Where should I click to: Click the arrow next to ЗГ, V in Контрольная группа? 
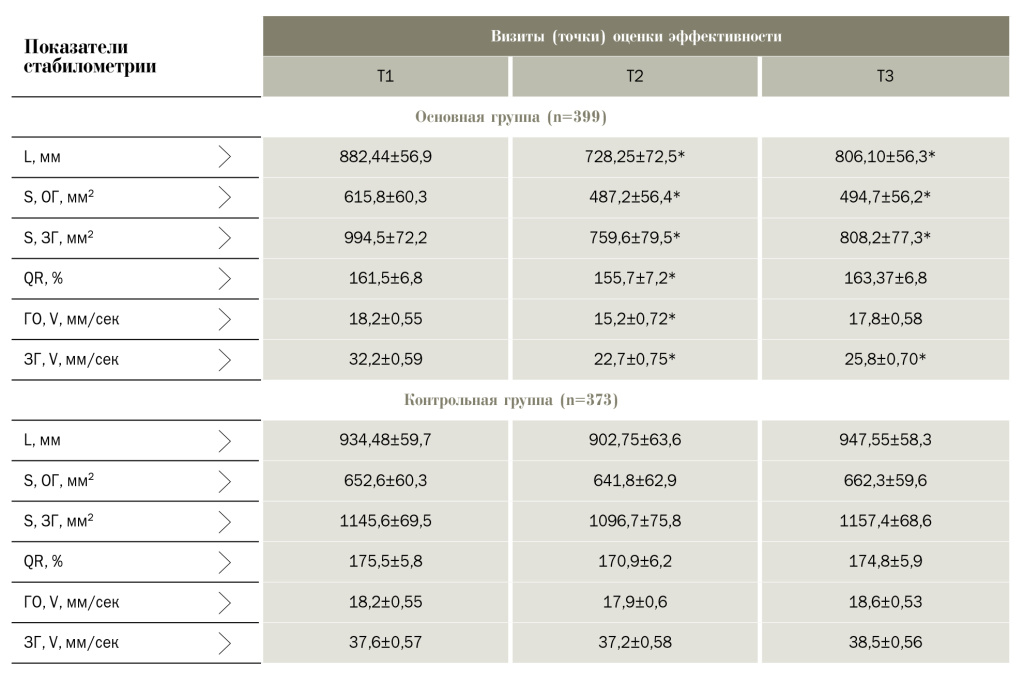tap(224, 642)
